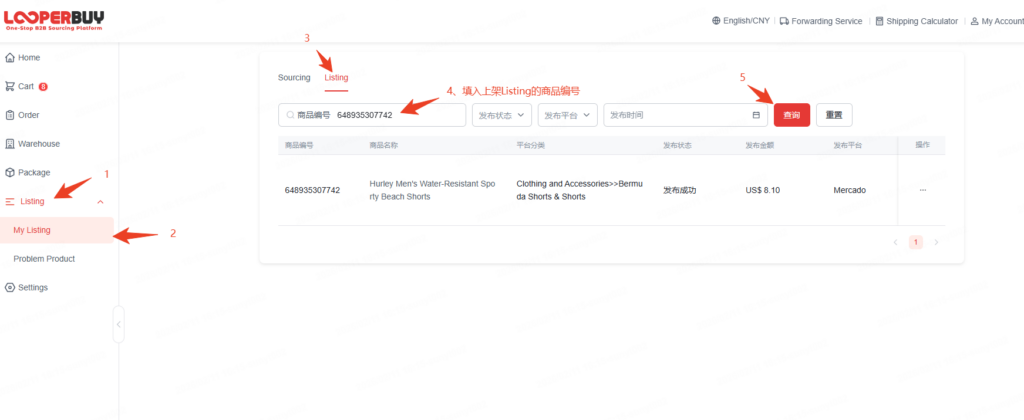The height and width of the screenshot is (420, 1024).
Task: Open the Cart from sidebar
Action: pos(28,86)
